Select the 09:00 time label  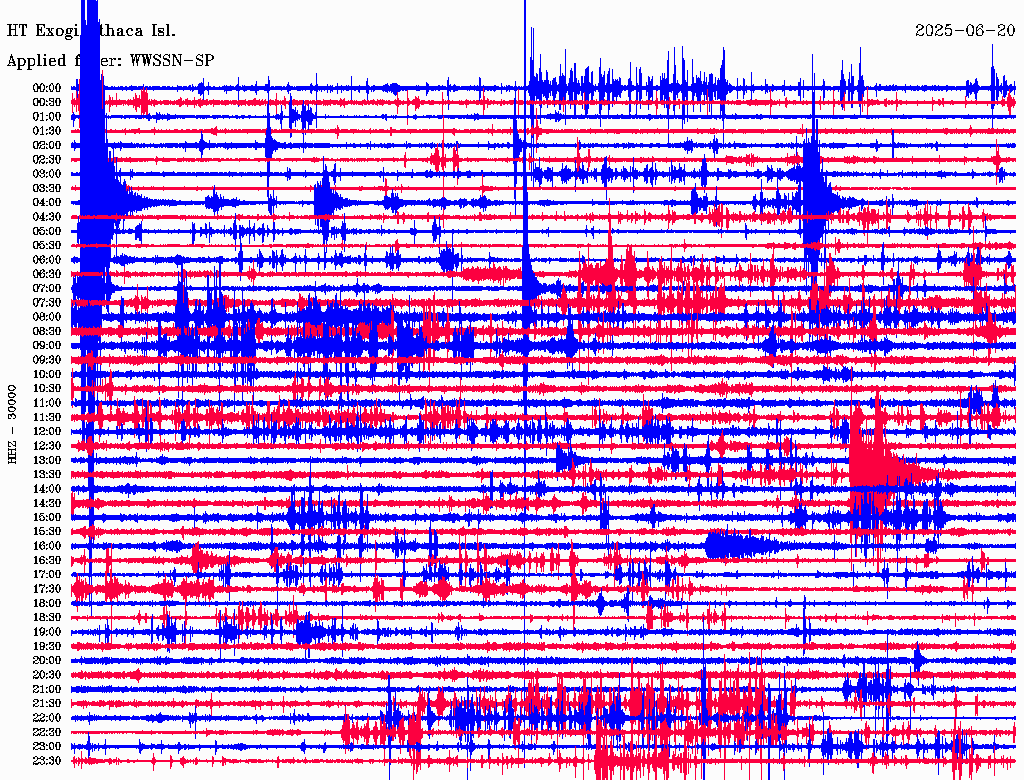pos(47,345)
